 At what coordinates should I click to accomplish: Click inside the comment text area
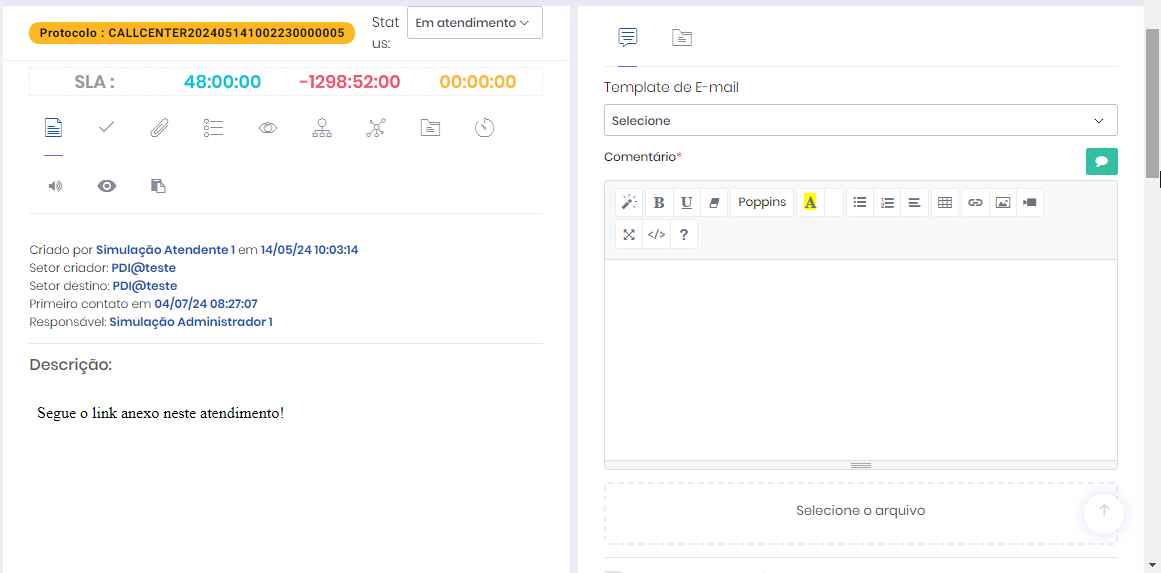860,360
